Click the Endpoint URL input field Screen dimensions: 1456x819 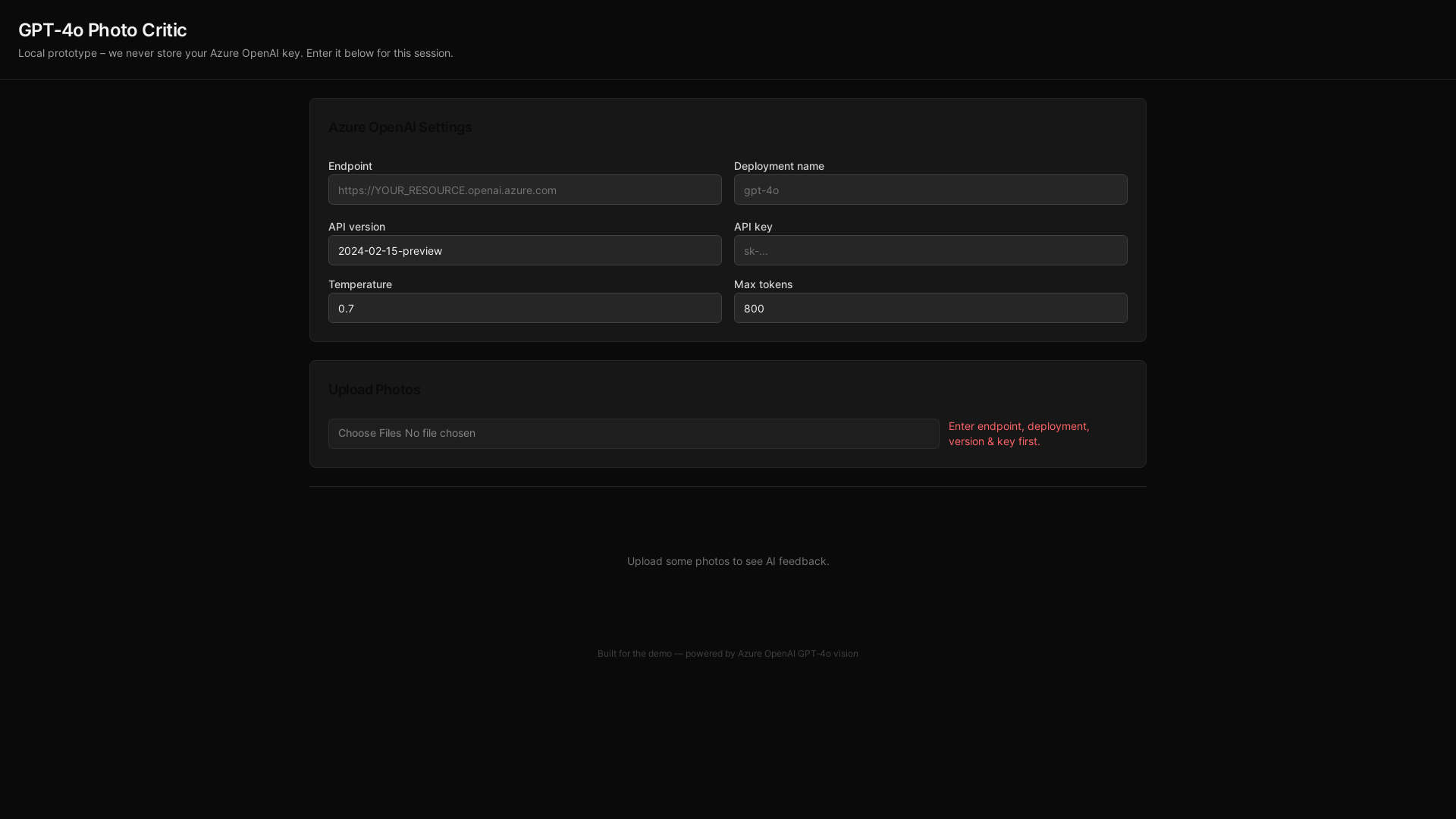[x=525, y=190]
